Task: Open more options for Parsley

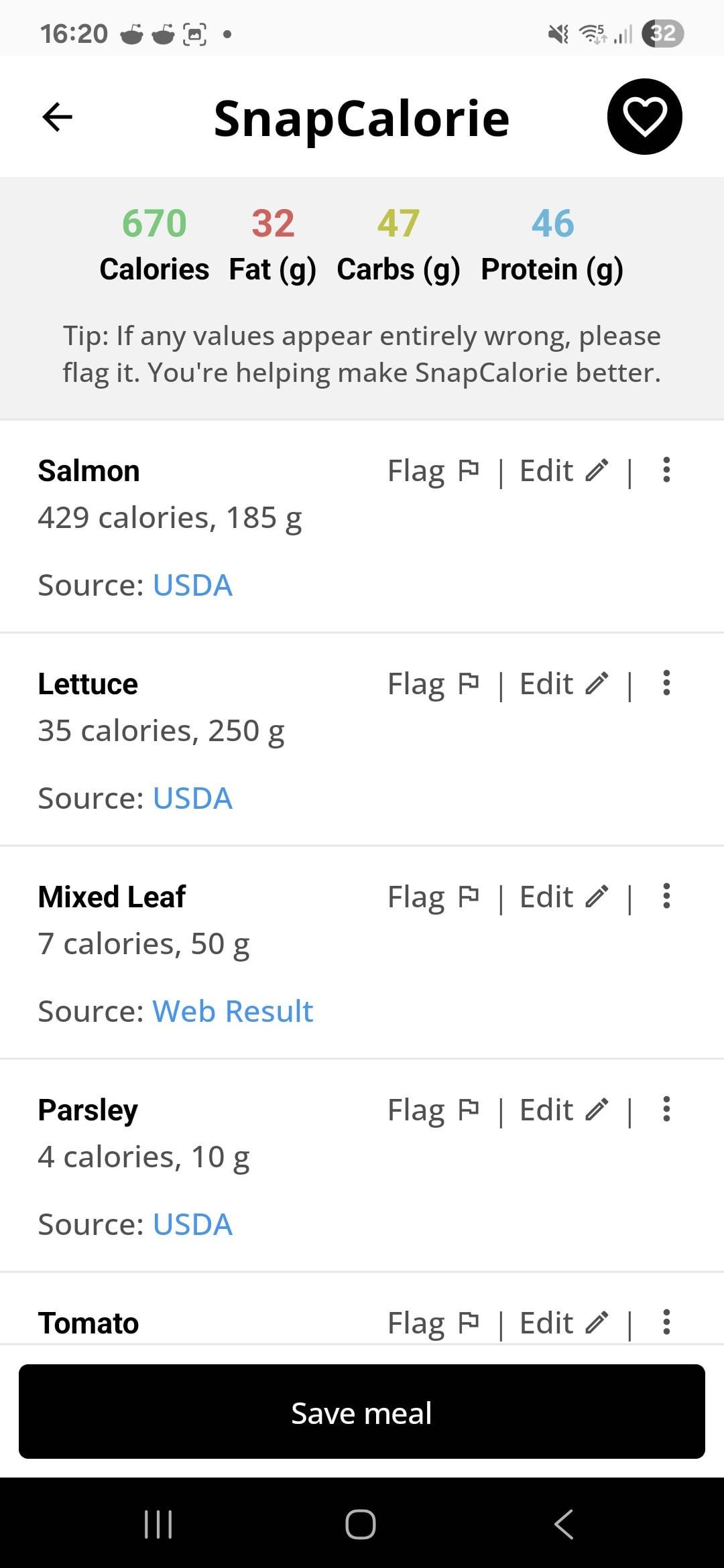Action: (x=666, y=1110)
